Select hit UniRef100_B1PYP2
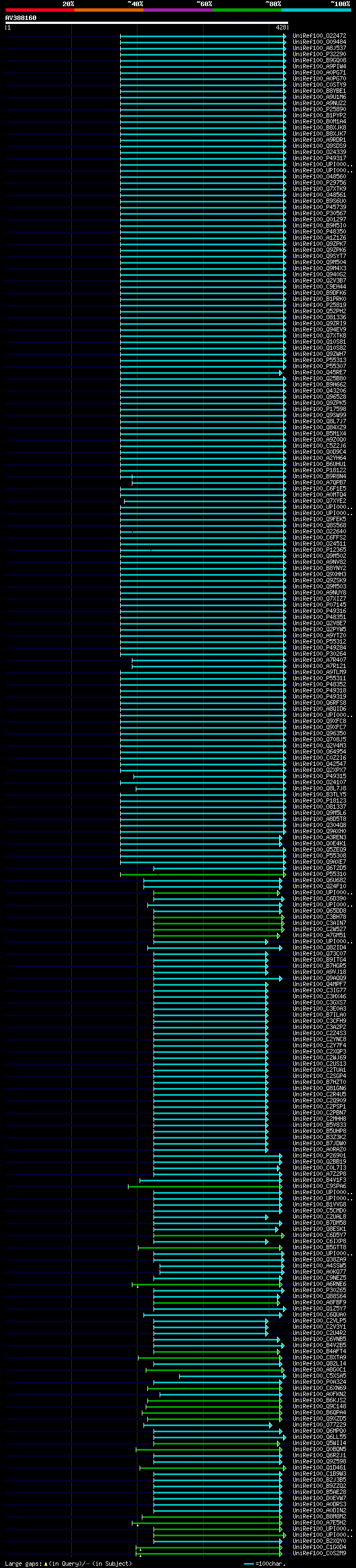356x1568 pixels. coord(319,115)
